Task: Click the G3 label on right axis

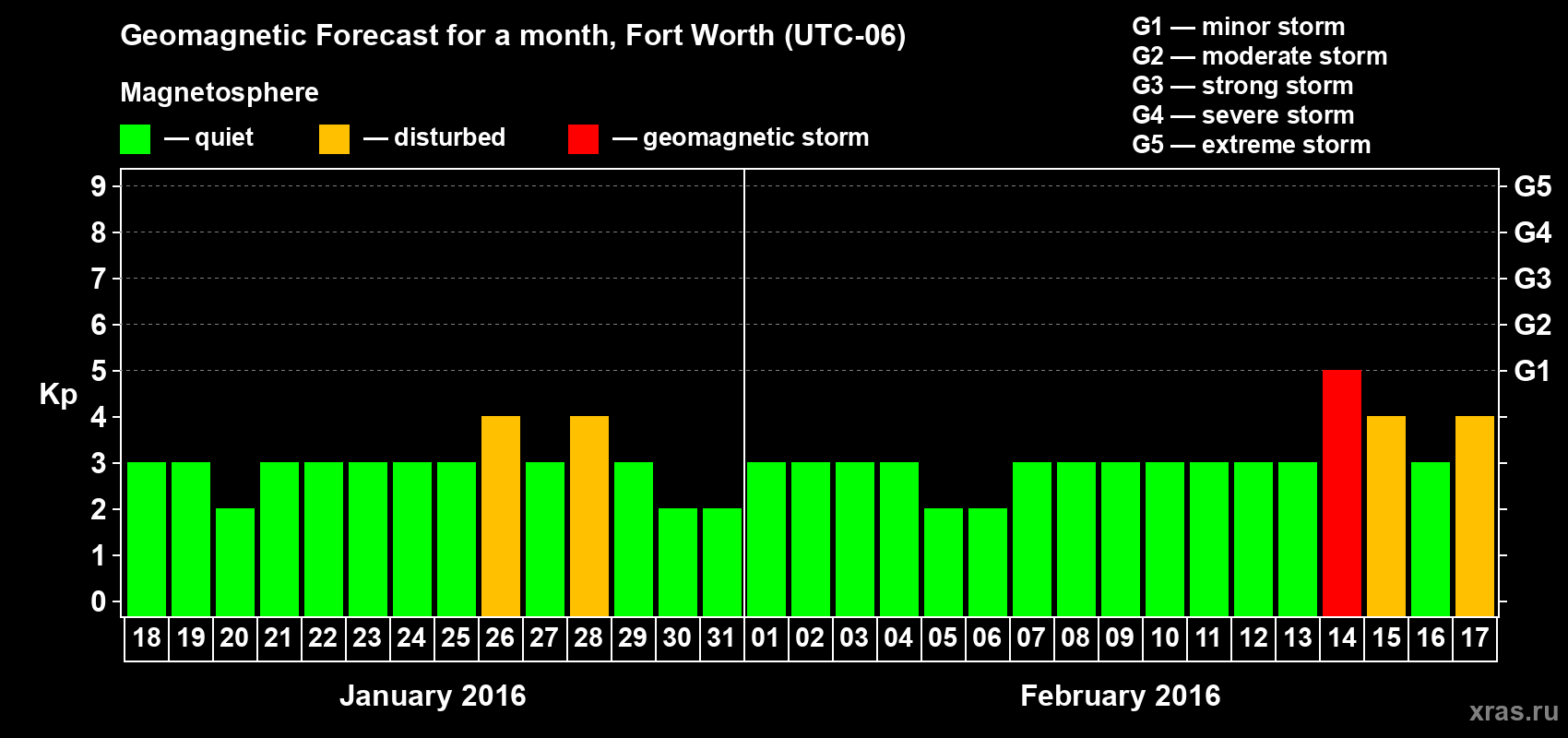Action: [x=1533, y=279]
